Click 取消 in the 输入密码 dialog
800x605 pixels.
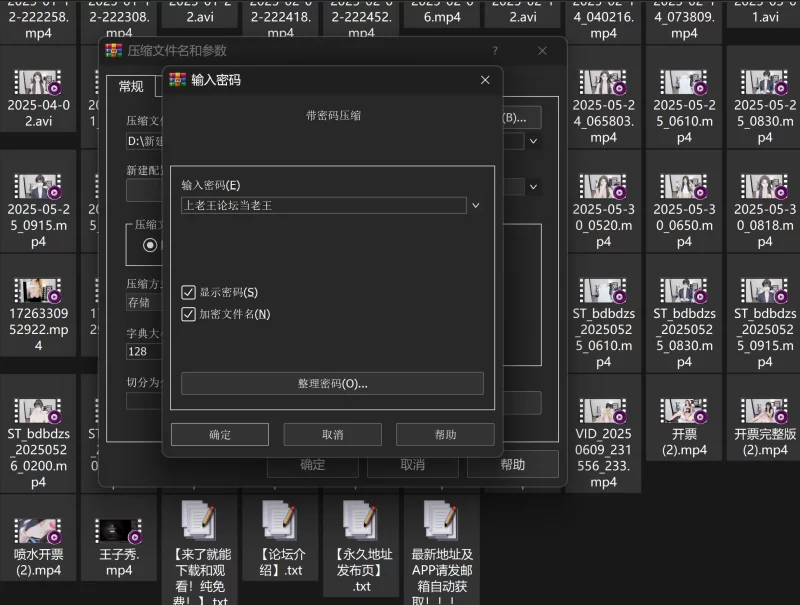[x=332, y=434]
